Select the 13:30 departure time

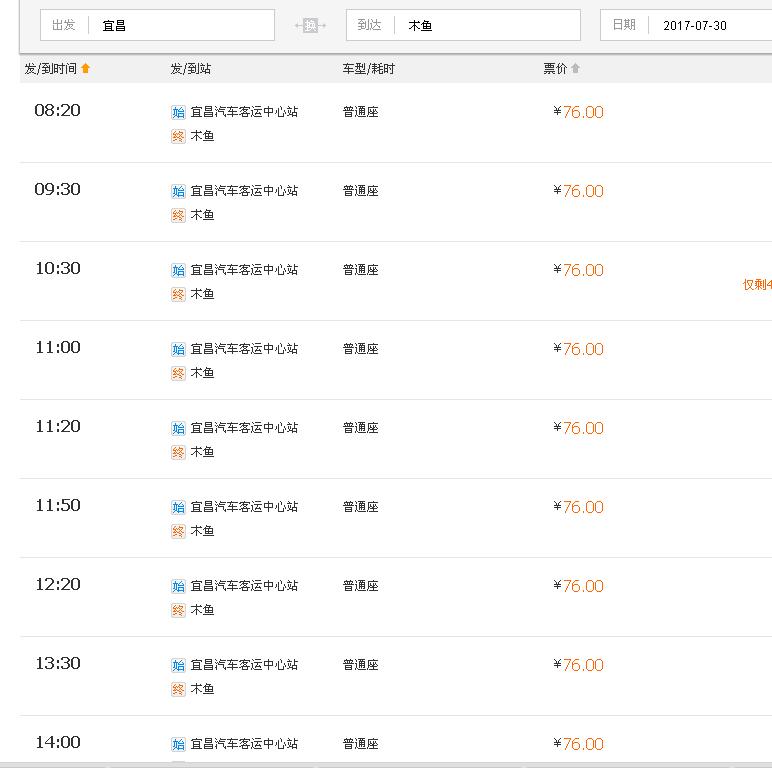pos(58,663)
